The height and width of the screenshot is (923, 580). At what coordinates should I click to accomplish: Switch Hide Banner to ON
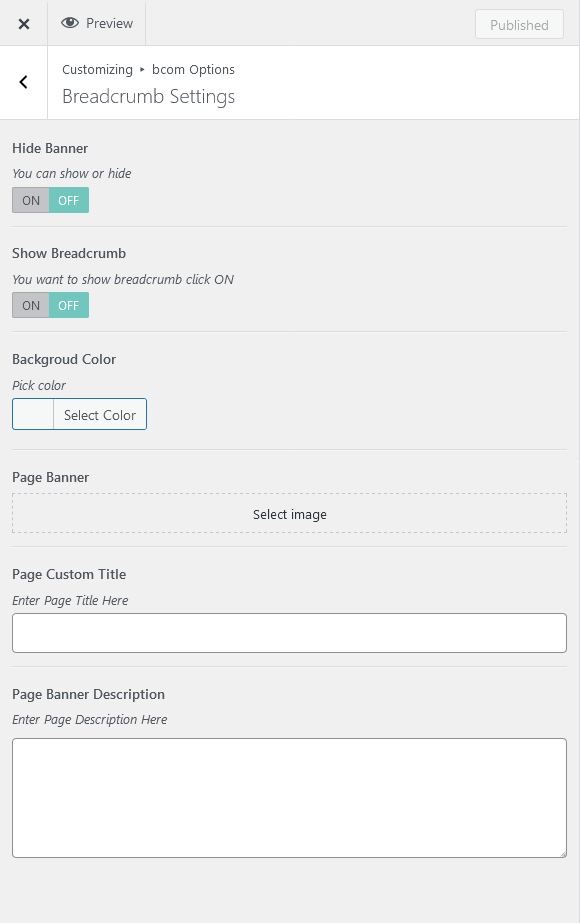31,200
